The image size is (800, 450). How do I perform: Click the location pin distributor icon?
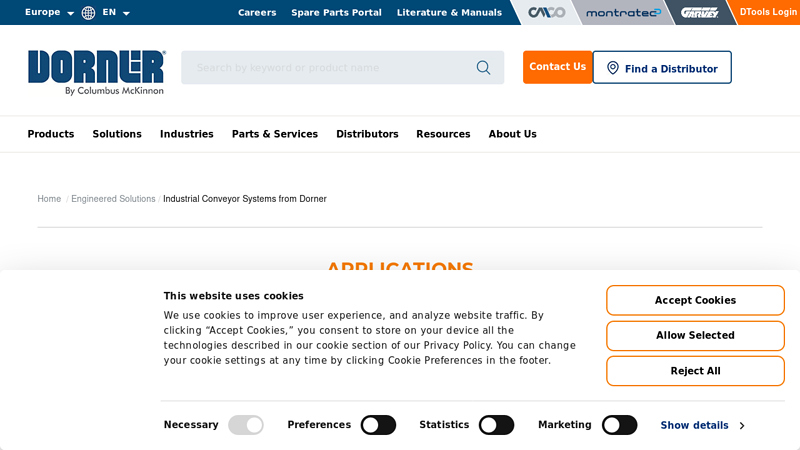point(613,68)
